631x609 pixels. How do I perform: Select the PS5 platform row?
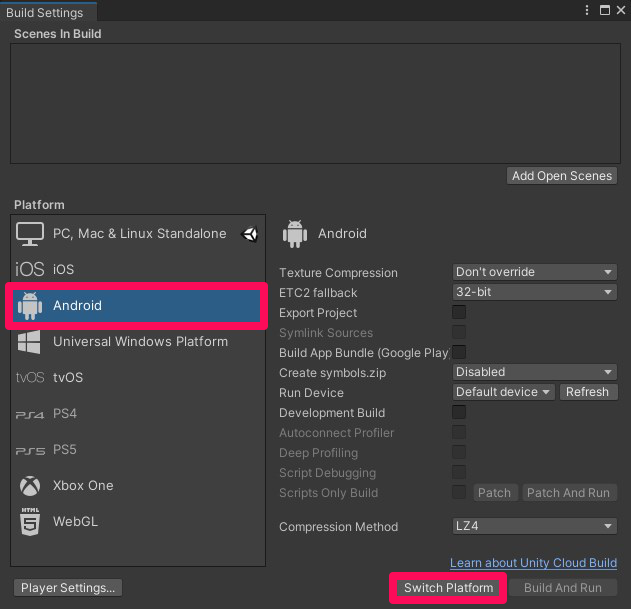[138, 450]
